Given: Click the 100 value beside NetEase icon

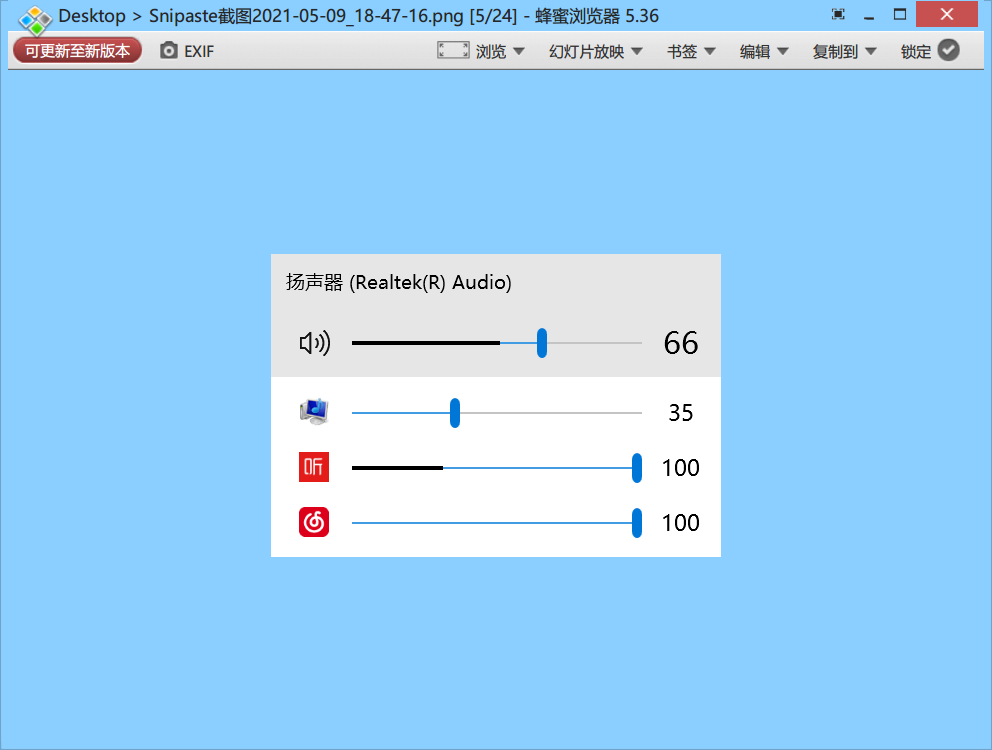Looking at the screenshot, I should (x=681, y=523).
